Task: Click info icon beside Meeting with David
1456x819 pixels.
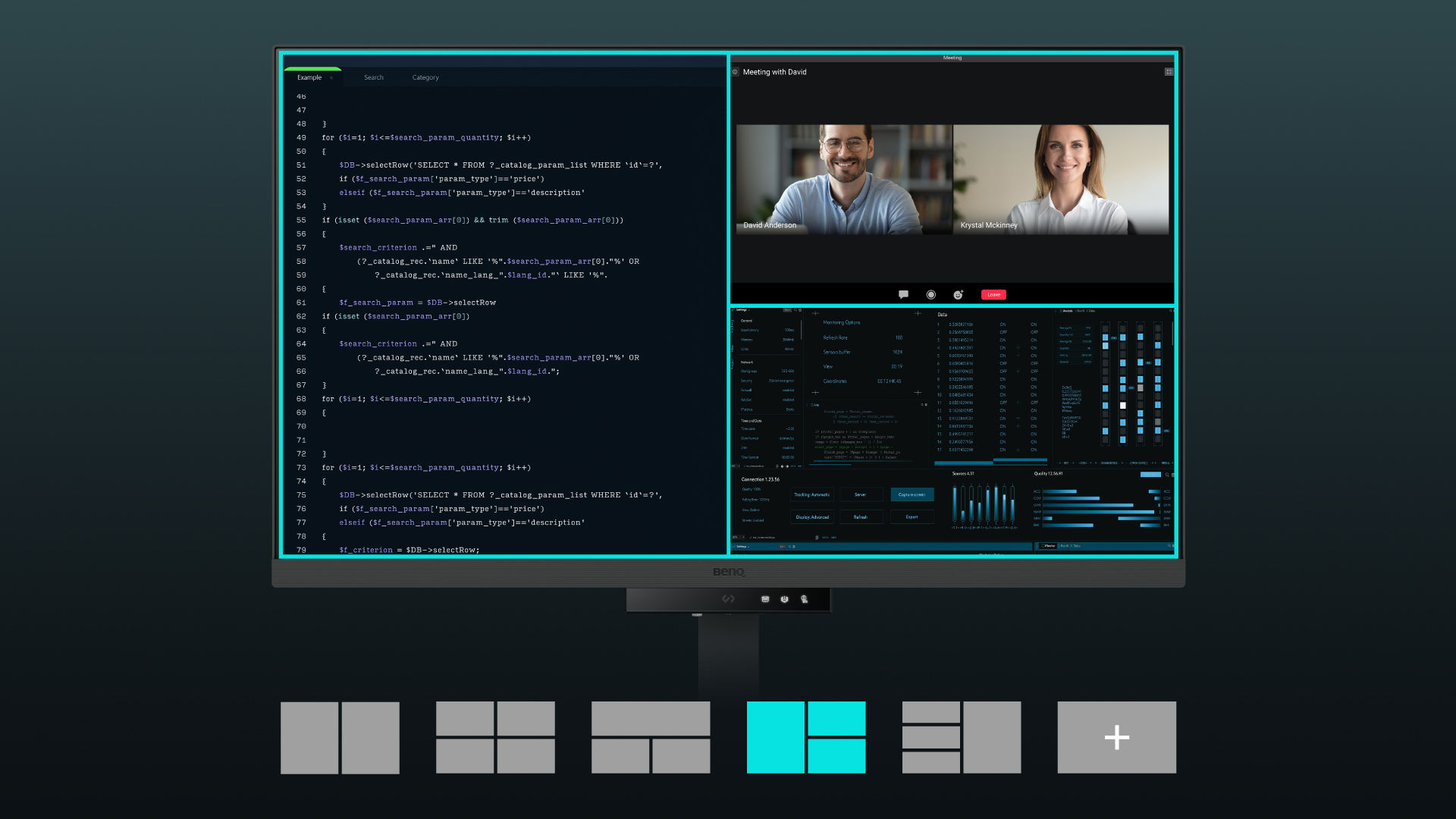Action: click(x=735, y=72)
